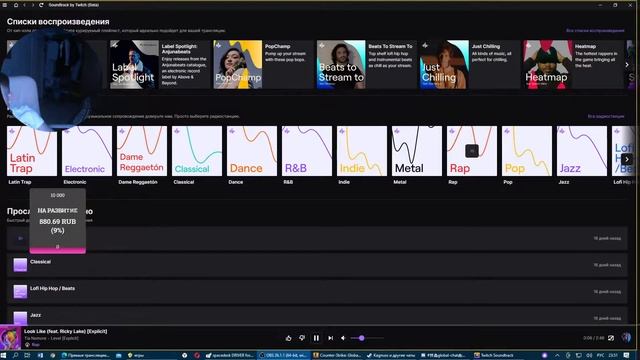Open the Windows Start menu
Screen dimensions: 640x360
coord(4,356)
